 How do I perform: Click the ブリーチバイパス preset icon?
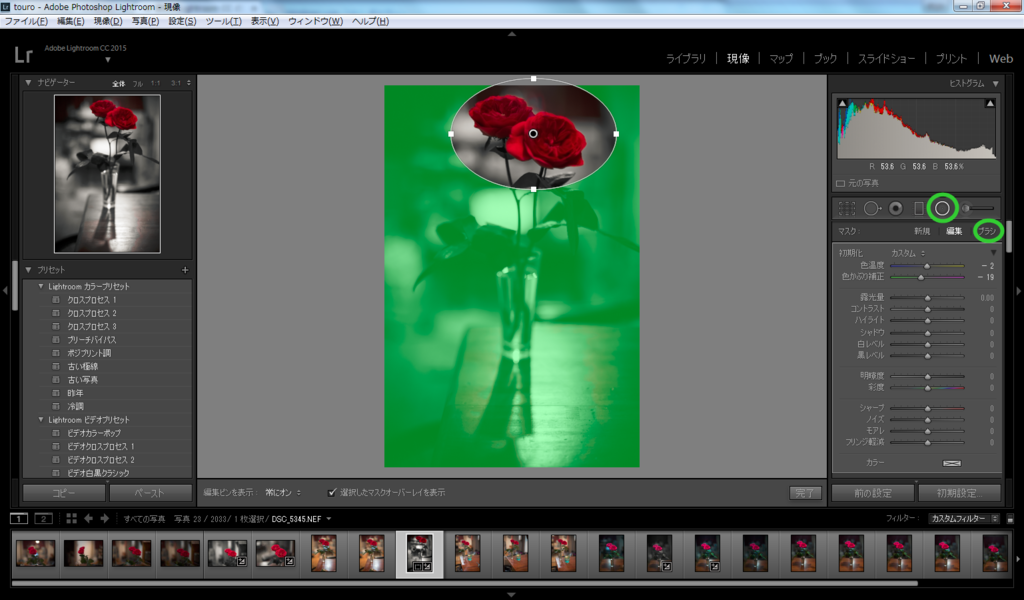click(56, 339)
